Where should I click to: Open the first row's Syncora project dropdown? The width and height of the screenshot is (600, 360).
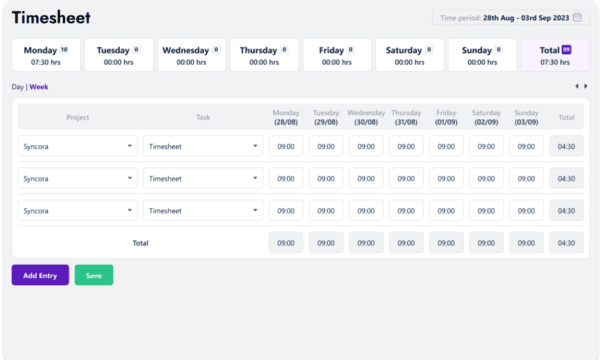tap(78, 146)
